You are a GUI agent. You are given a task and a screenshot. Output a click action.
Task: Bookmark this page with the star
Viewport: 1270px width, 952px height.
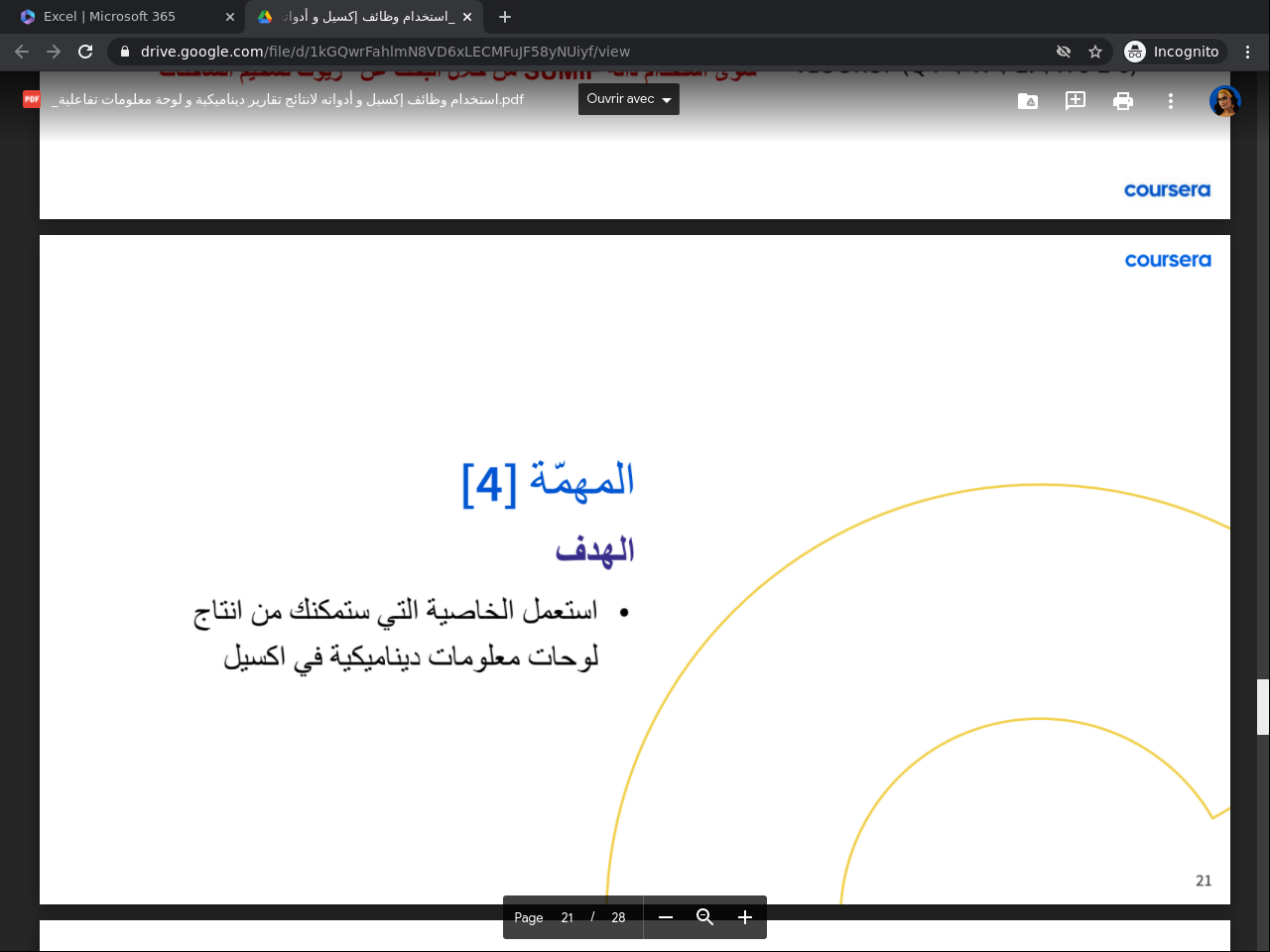[1095, 52]
